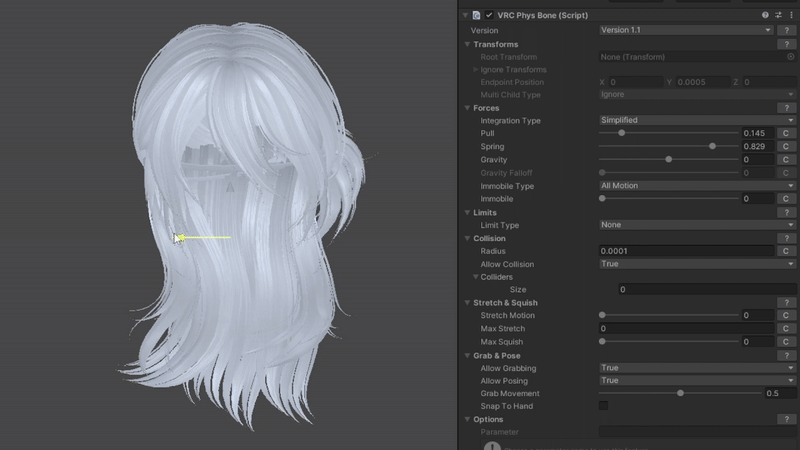Click the Gravity slider handle
This screenshot has width=800, height=450.
point(668,160)
